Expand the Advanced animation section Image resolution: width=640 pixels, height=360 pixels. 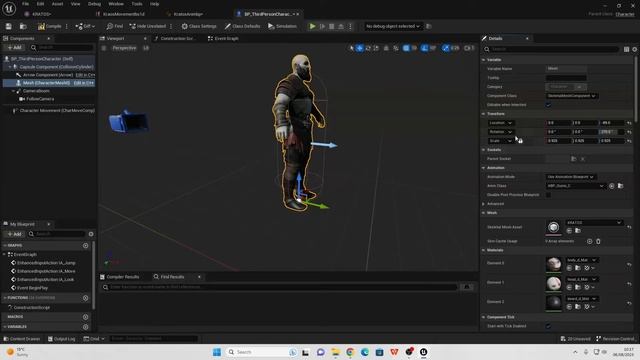[483, 204]
